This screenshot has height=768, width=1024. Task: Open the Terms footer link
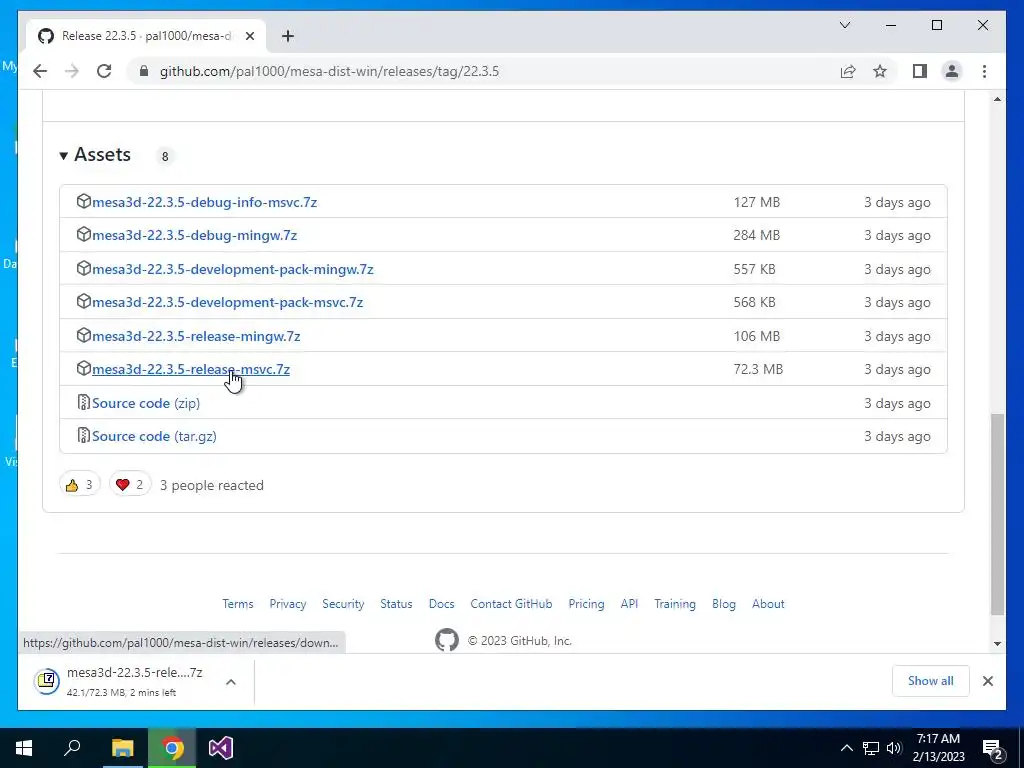238,604
